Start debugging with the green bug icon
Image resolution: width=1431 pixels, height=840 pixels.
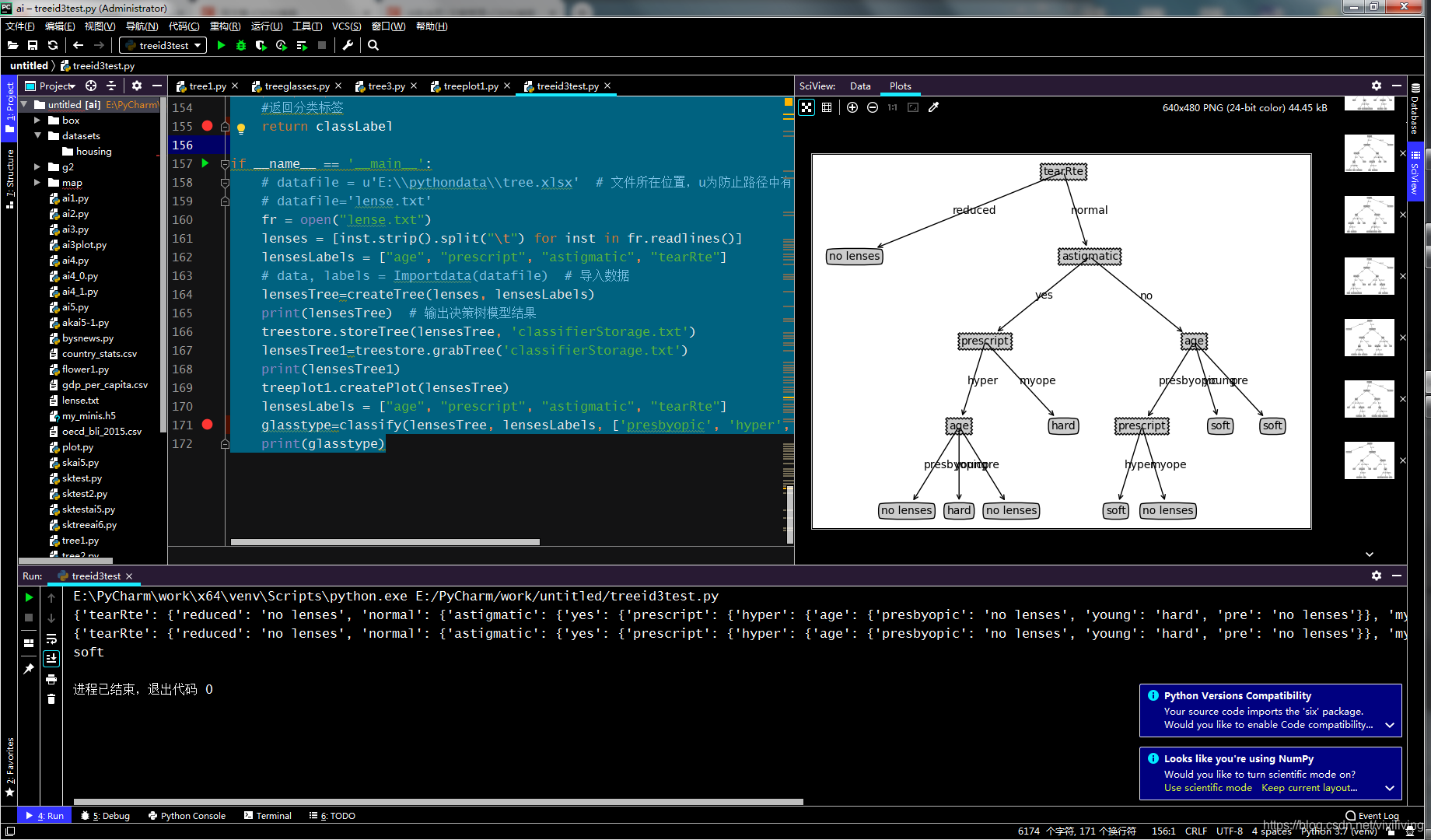point(241,45)
